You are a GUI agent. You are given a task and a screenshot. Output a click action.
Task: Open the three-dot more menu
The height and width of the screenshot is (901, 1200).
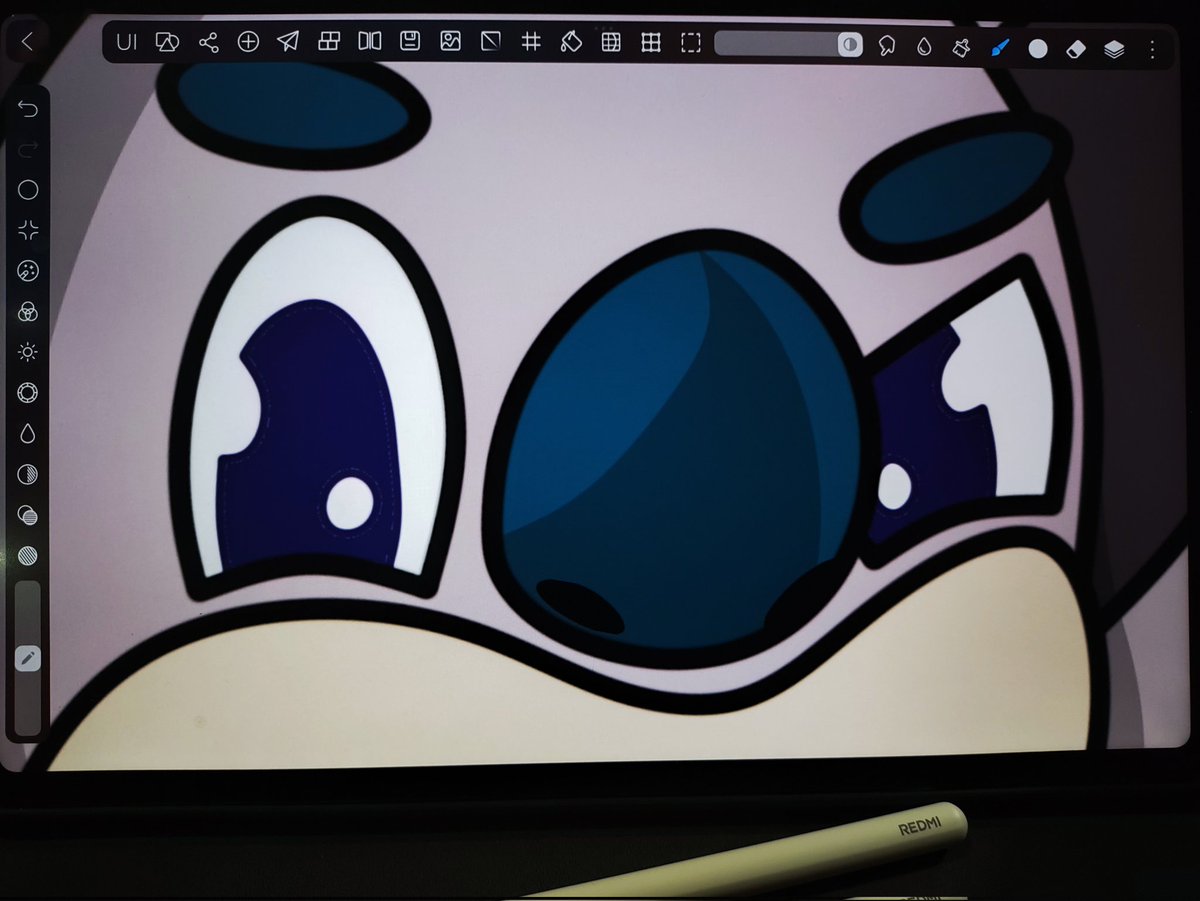click(x=1153, y=49)
